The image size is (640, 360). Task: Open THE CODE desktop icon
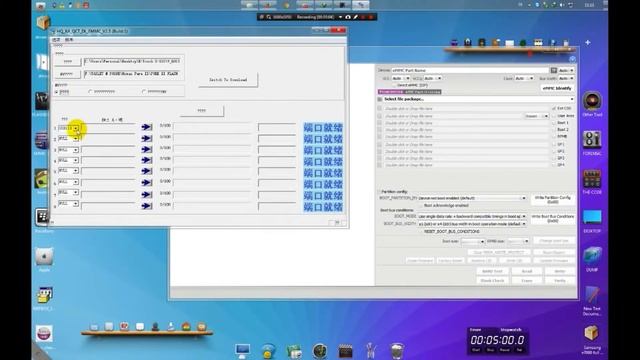point(592,178)
